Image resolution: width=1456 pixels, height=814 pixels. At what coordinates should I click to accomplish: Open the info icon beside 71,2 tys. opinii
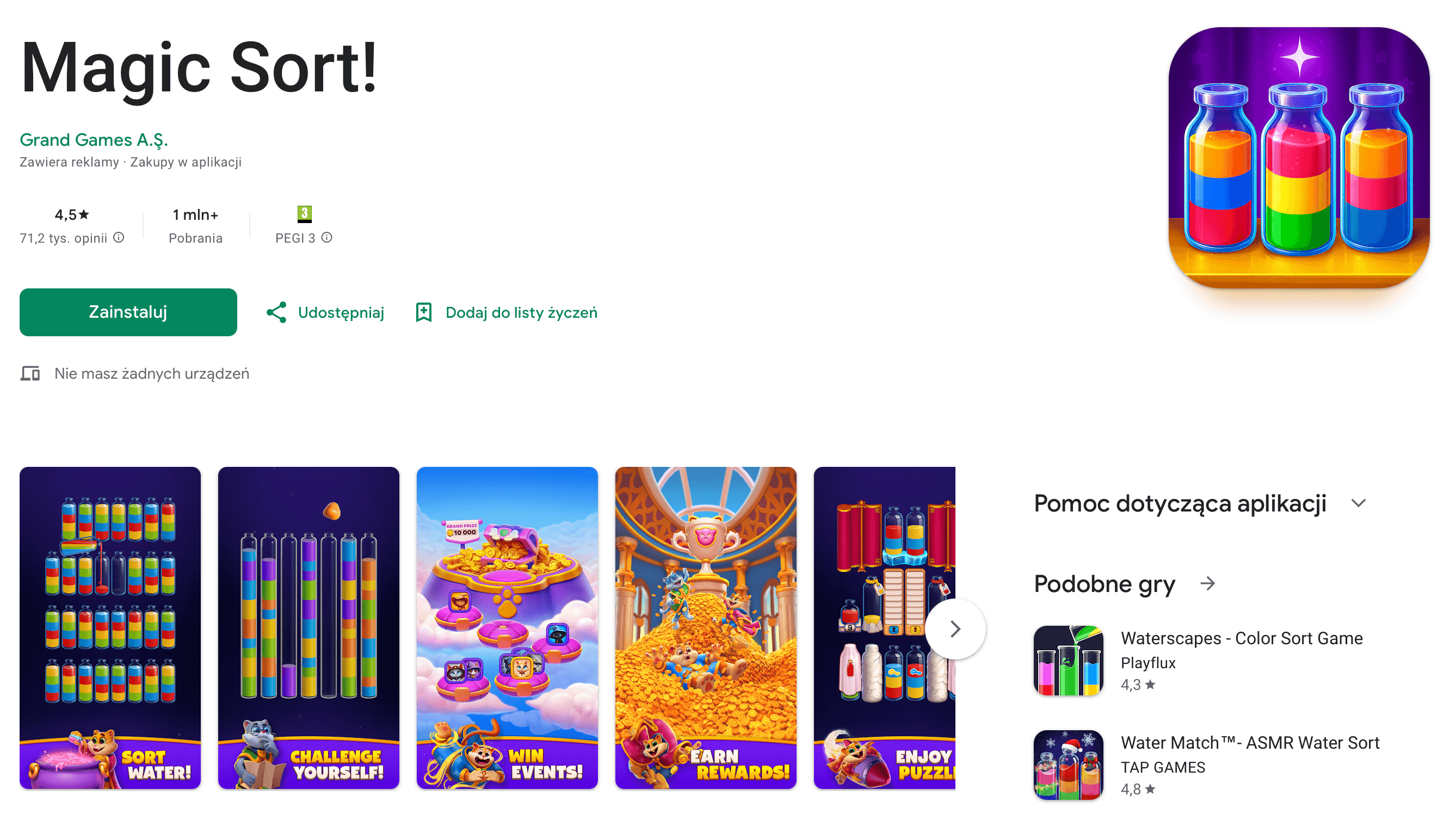[119, 237]
